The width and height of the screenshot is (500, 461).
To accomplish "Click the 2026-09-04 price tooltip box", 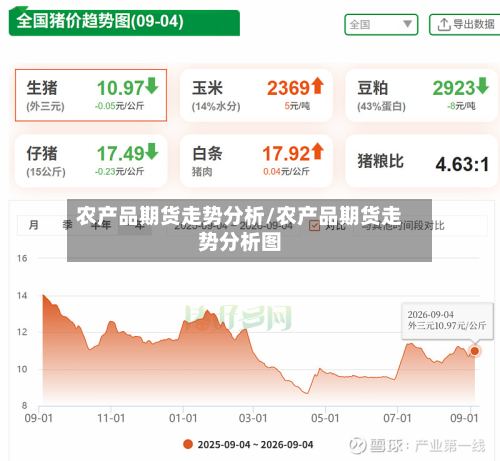I will click(447, 321).
